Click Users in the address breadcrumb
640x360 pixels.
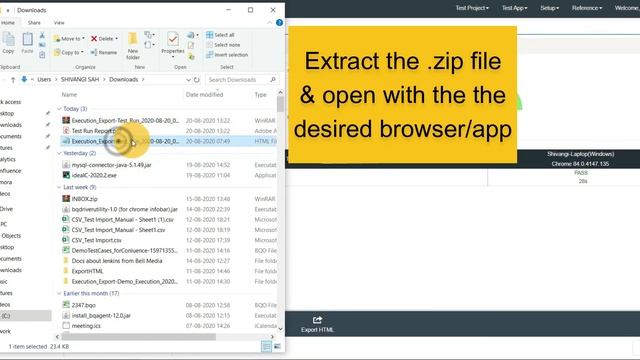point(44,80)
